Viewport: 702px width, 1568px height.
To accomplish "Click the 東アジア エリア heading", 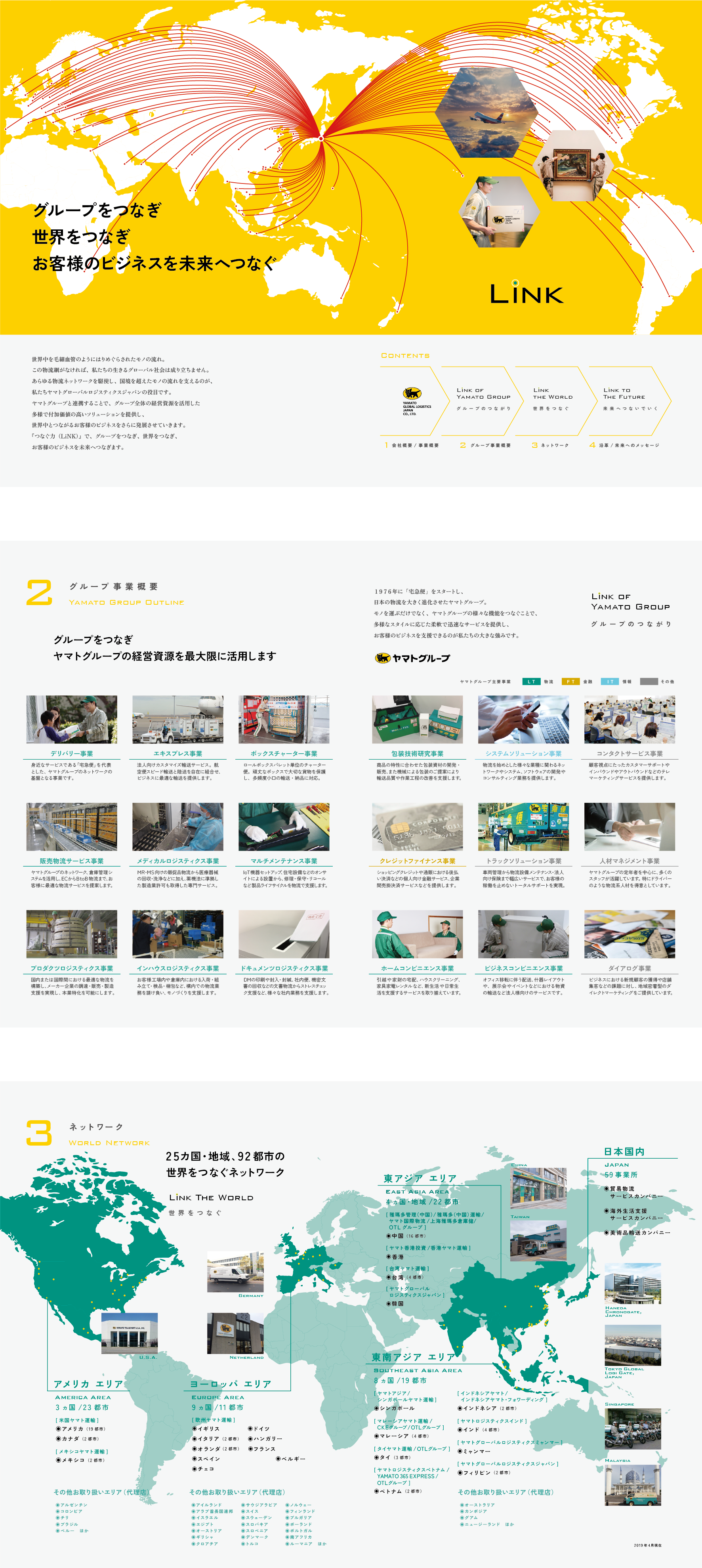I will (420, 1178).
